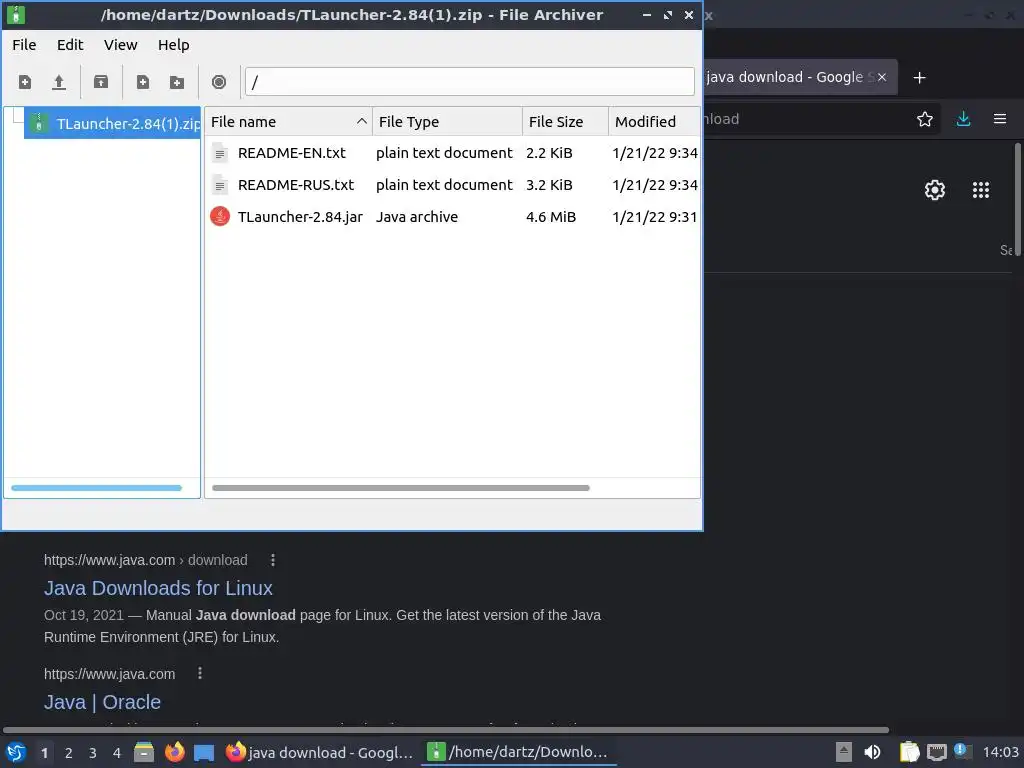
Task: Switch to virtual desktop 4
Action: point(116,753)
